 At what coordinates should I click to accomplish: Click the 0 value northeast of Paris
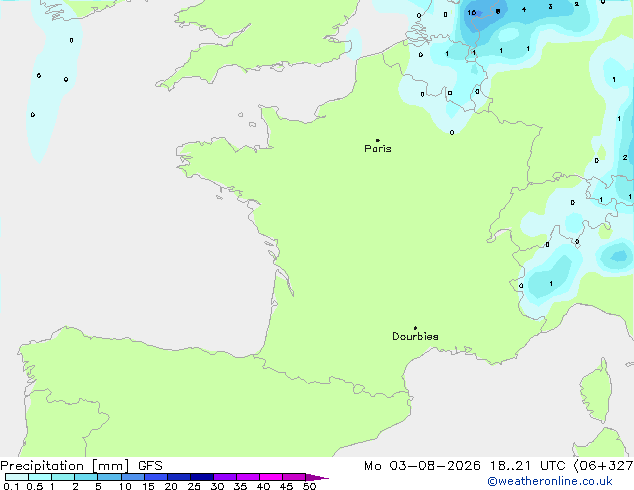(452, 132)
